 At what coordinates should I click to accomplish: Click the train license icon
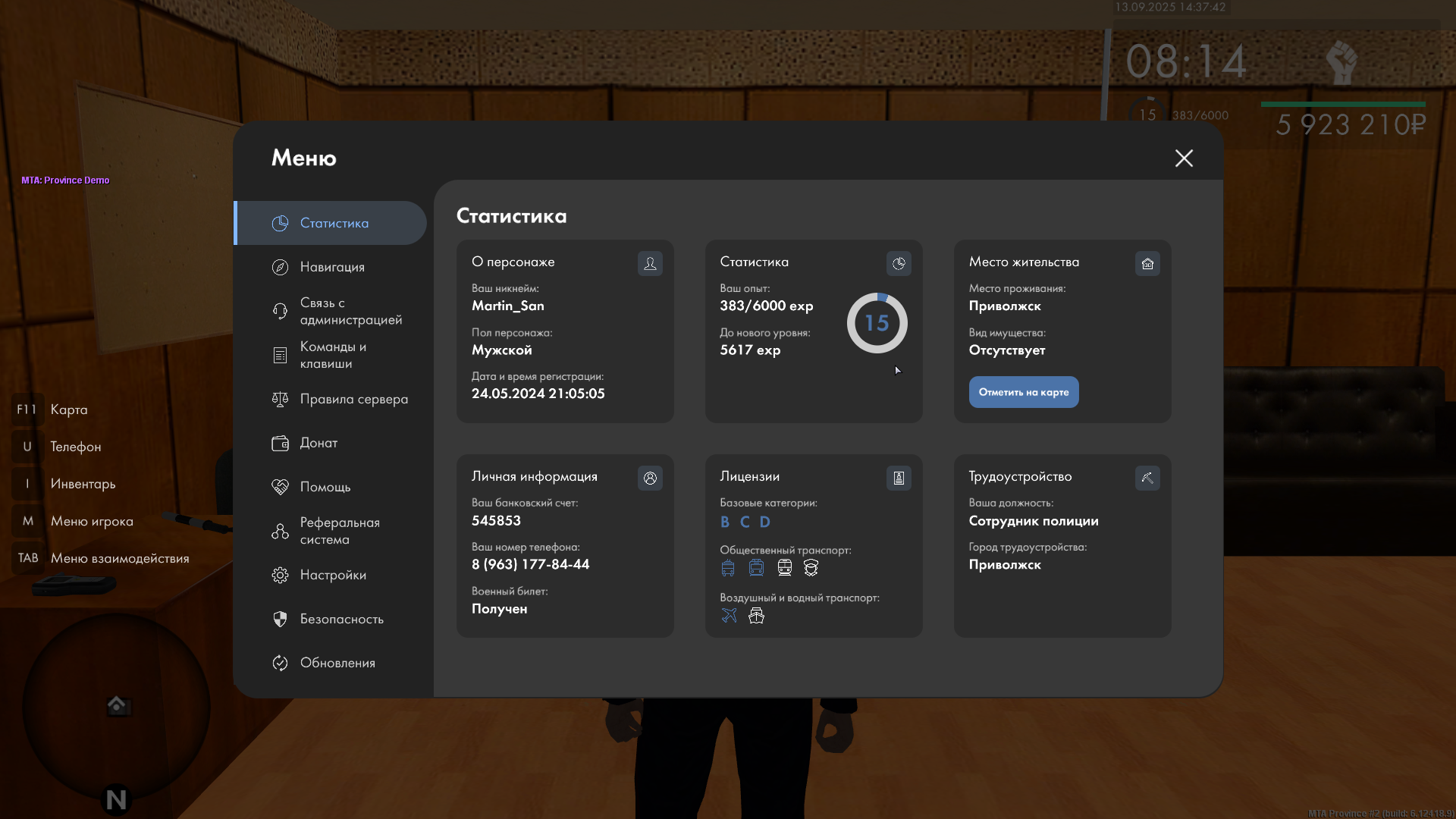tap(785, 568)
